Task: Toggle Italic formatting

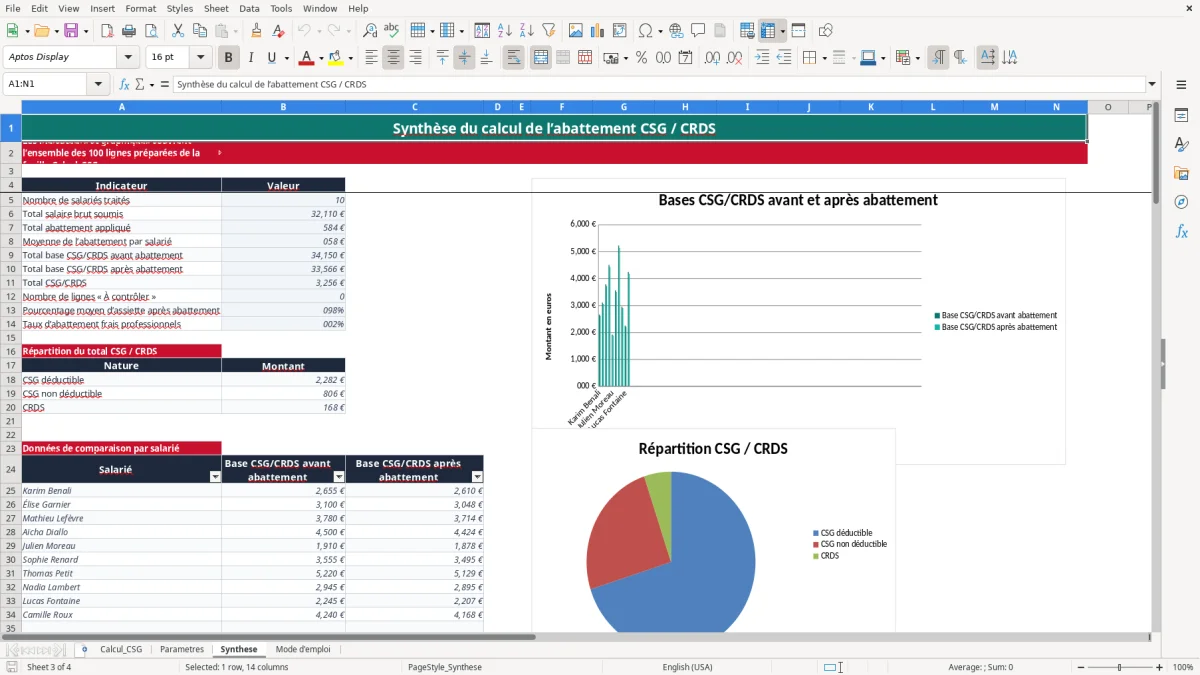Action: 250,58
